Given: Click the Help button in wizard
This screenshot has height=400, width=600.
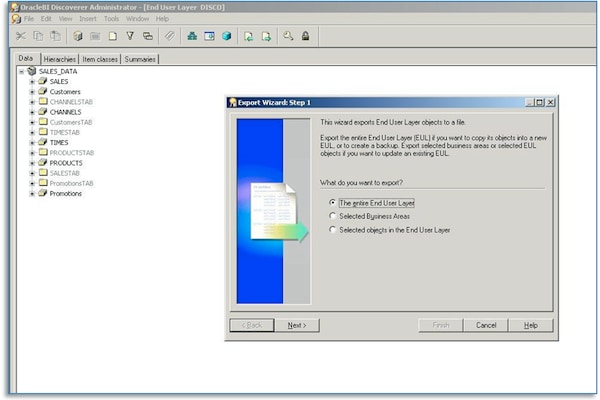Looking at the screenshot, I should tap(531, 325).
